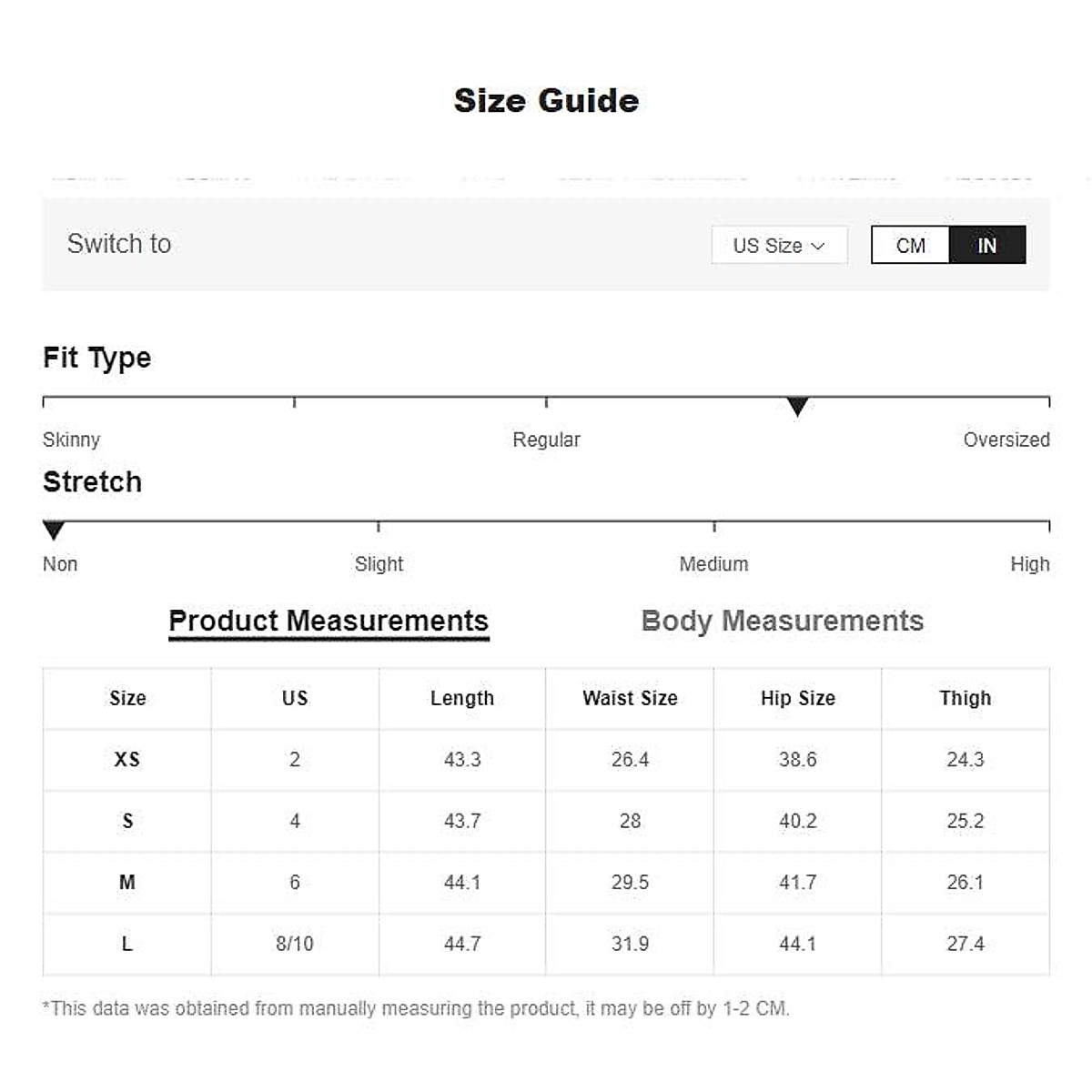Switch units to CM
The height and width of the screenshot is (1092, 1092).
coord(910,246)
